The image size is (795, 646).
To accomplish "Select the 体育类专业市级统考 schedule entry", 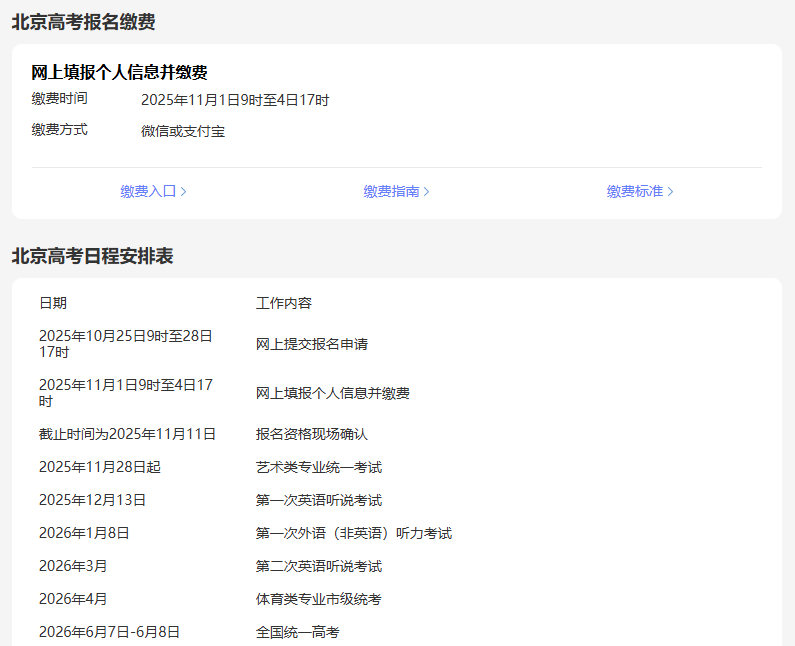I will point(319,599).
